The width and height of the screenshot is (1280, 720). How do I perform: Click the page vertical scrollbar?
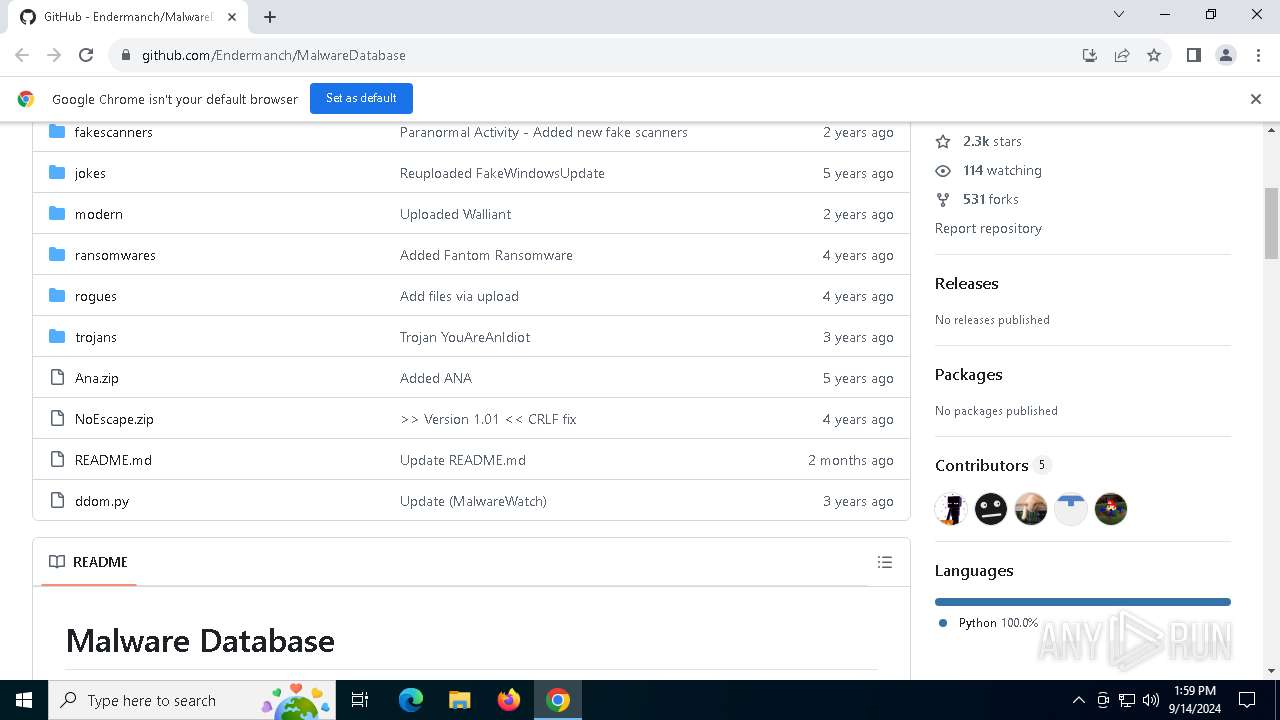coord(1272,222)
